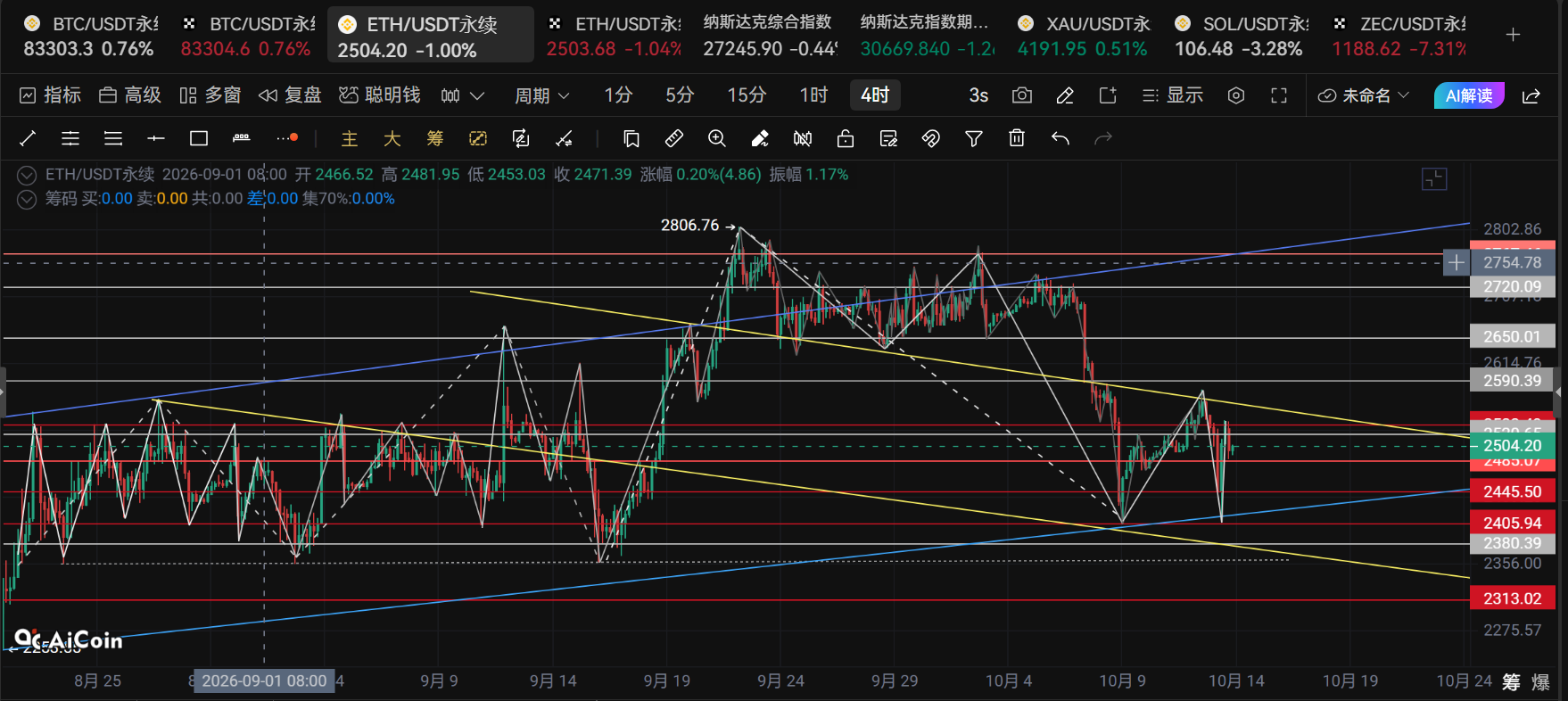This screenshot has height=701, width=1568.
Task: Open the 显示 display options menu
Action: pos(1173,95)
